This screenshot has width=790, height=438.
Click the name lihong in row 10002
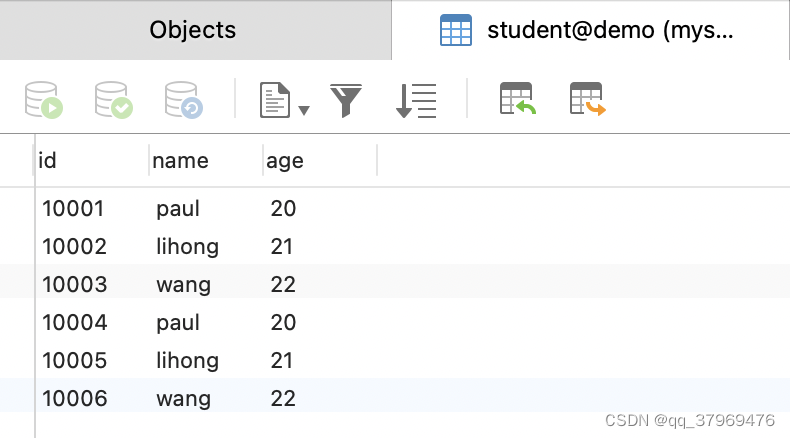(x=187, y=247)
